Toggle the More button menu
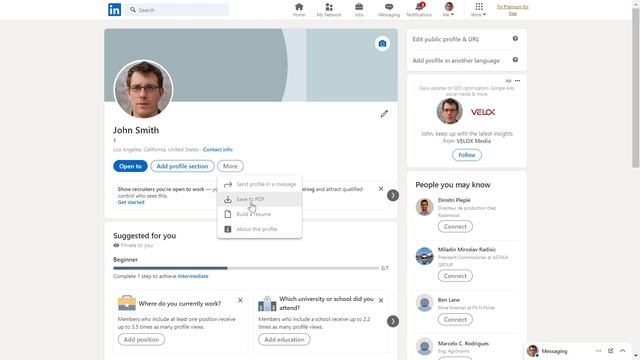 click(230, 166)
